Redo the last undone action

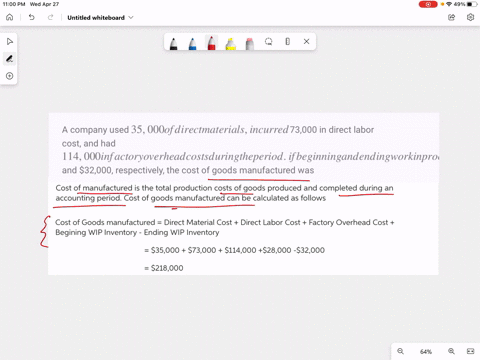pos(50,17)
